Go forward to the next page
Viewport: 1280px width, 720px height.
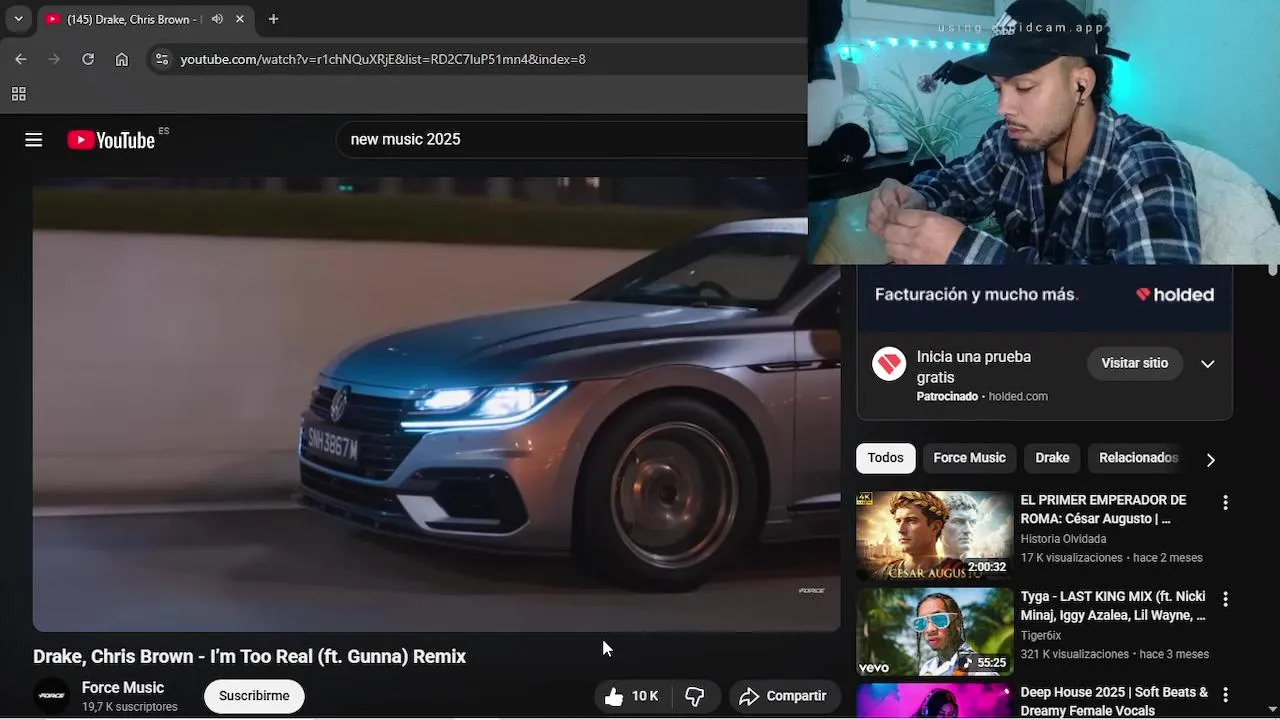[54, 59]
